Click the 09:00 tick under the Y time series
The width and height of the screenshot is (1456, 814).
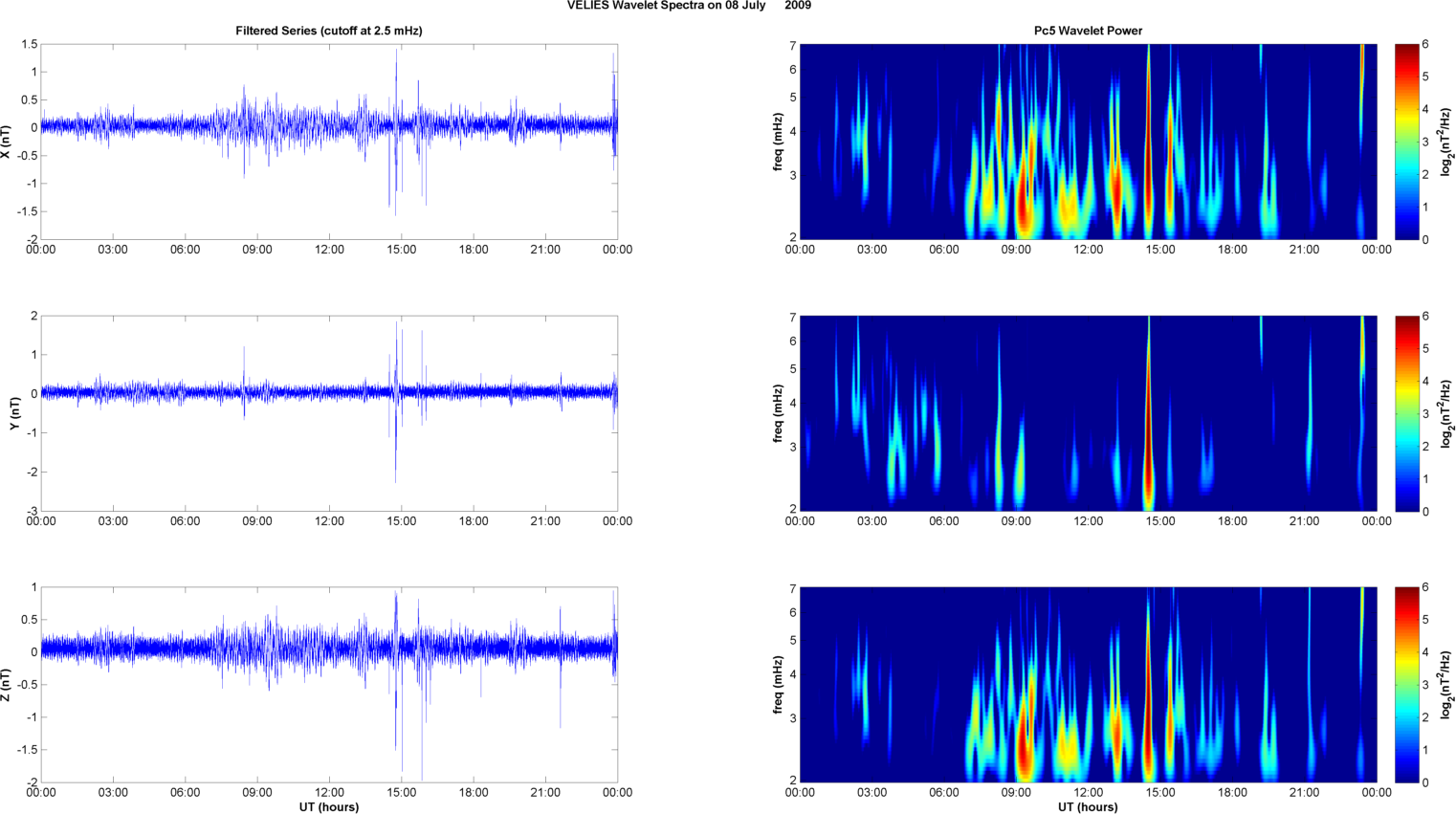[x=257, y=521]
